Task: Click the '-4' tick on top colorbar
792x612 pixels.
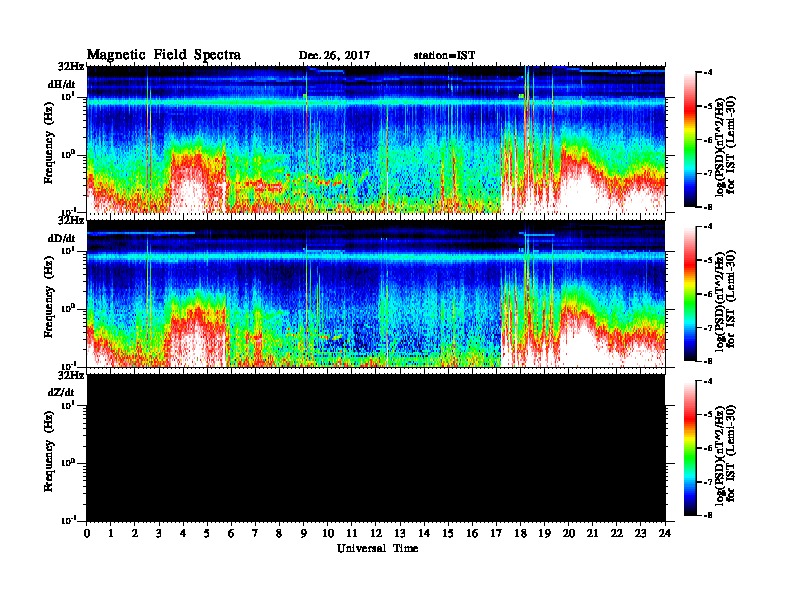Action: (x=708, y=73)
